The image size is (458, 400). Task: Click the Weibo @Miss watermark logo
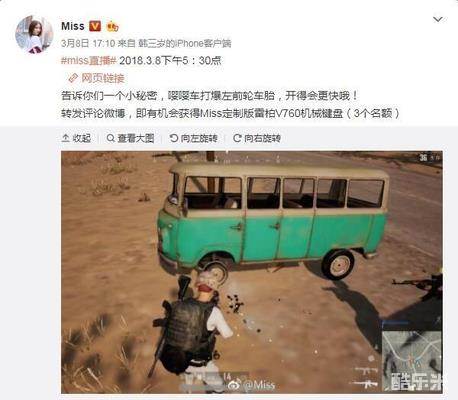coord(252,385)
